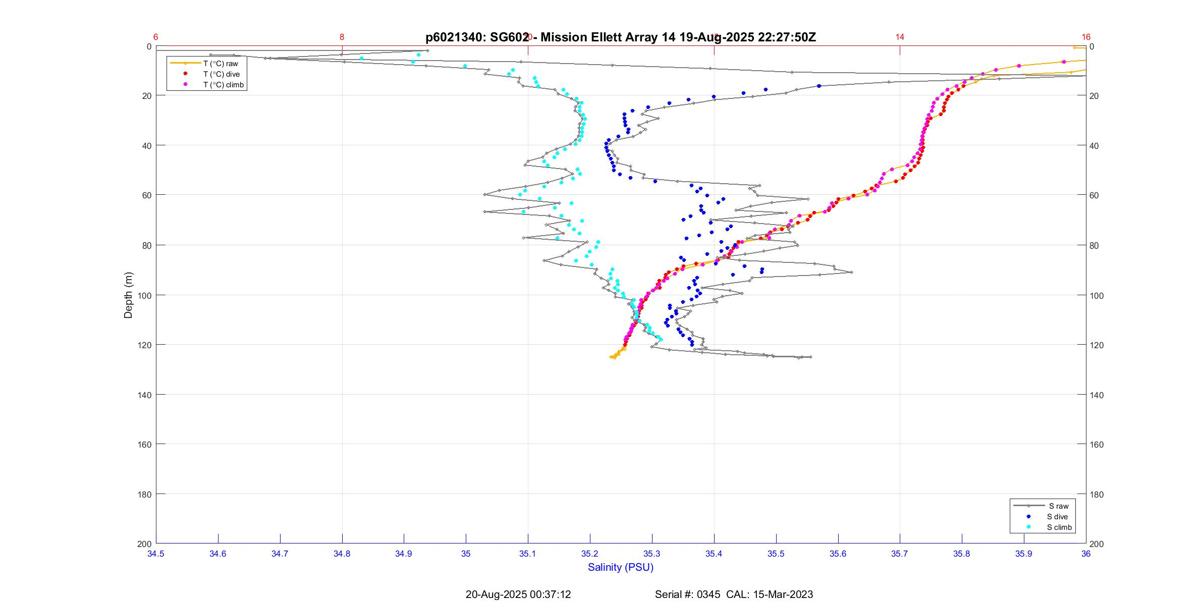Select the 'T (°C) raw' legend label
Viewport: 1200px width, 611px height.
[220, 63]
